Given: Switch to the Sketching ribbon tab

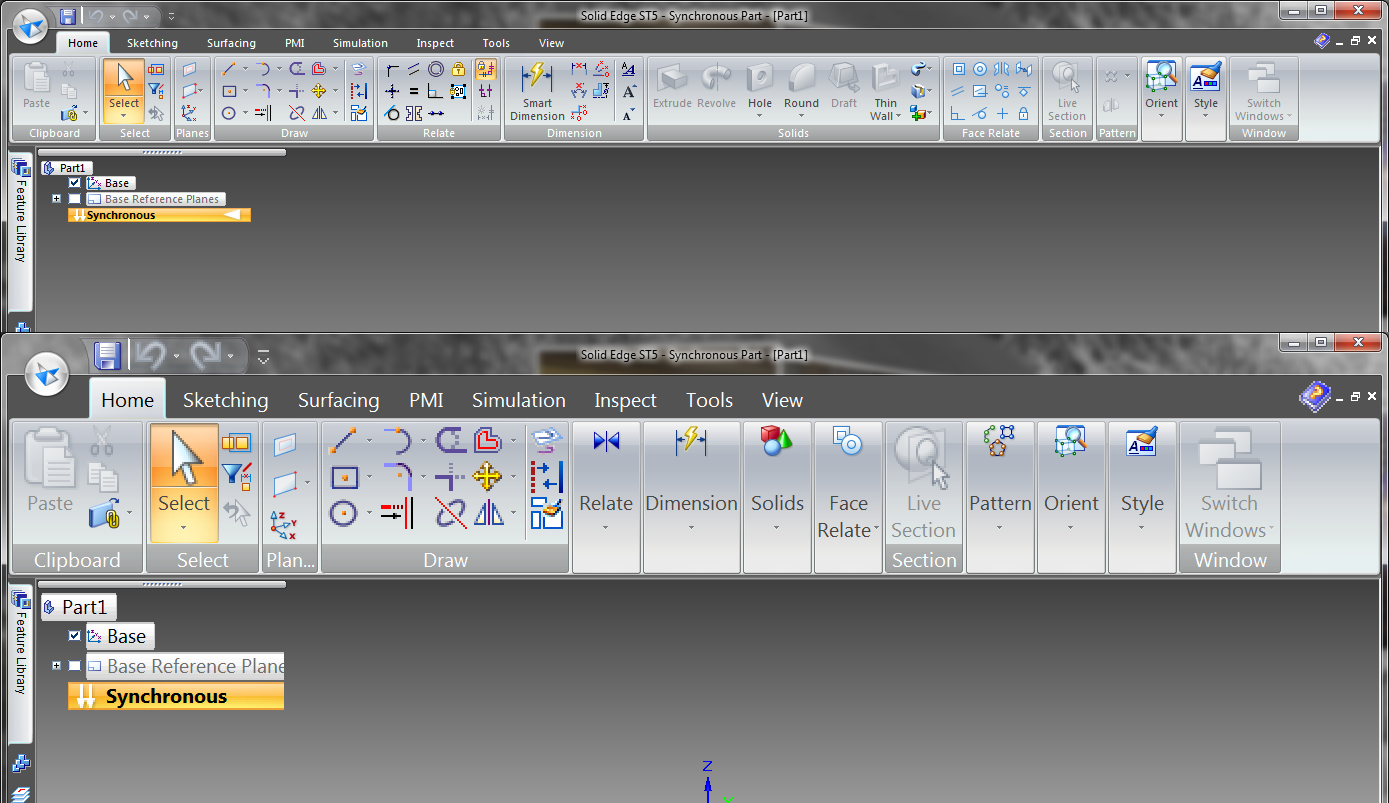Looking at the screenshot, I should [225, 399].
